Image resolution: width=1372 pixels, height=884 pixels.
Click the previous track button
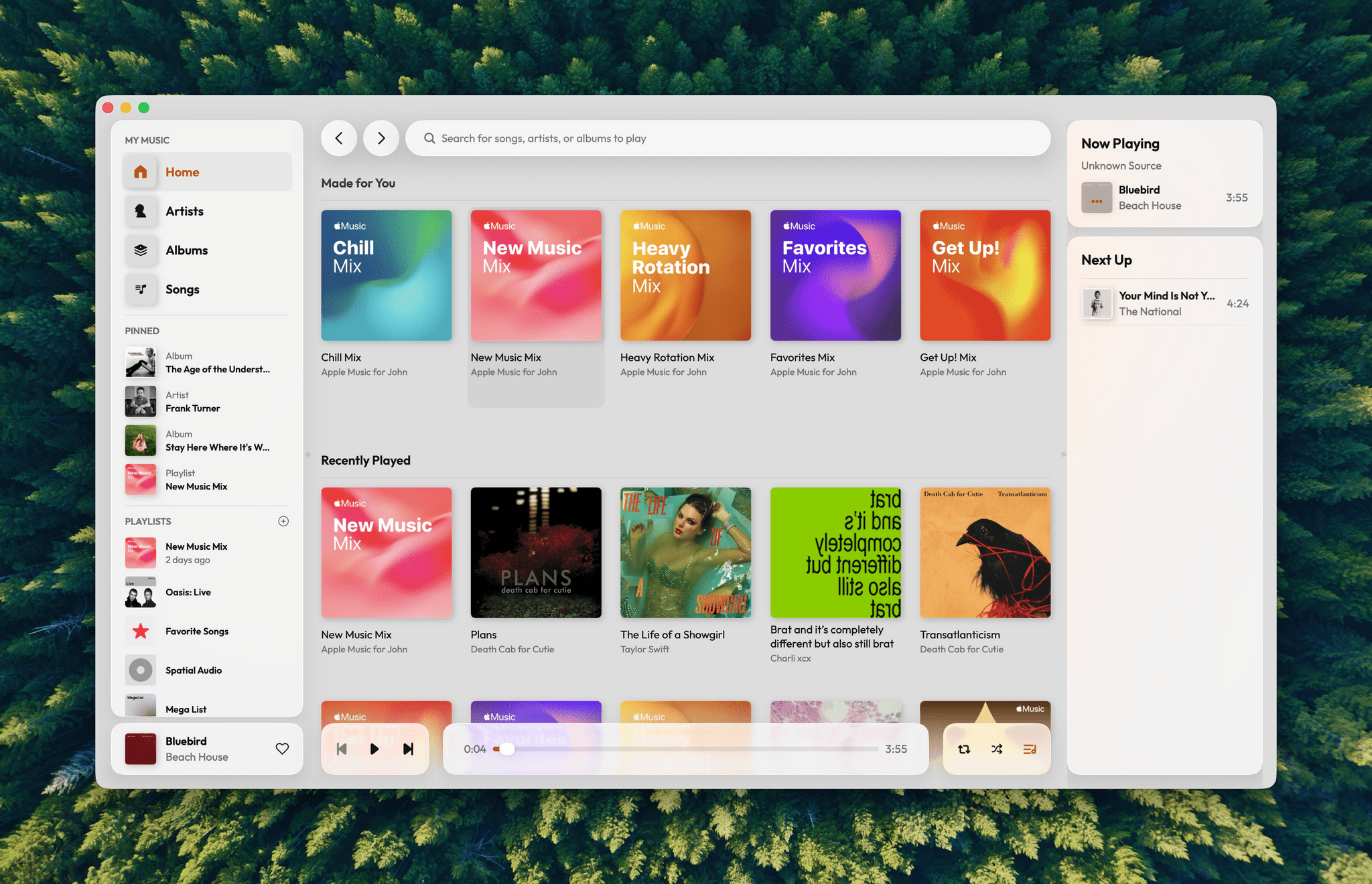pyautogui.click(x=342, y=749)
